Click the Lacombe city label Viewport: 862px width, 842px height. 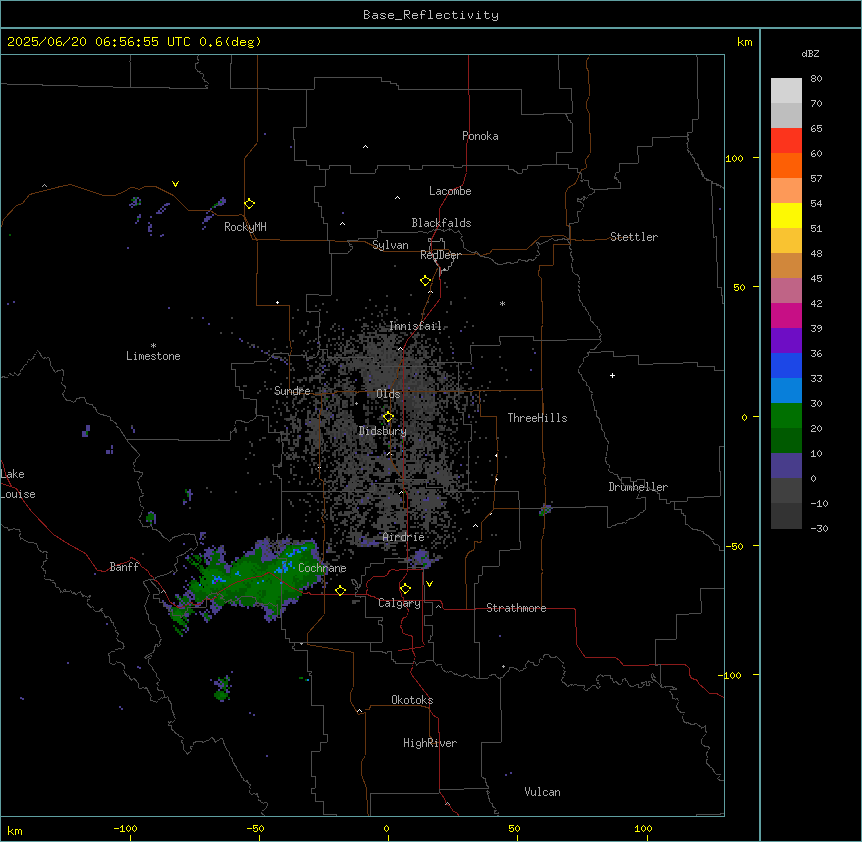tap(450, 191)
